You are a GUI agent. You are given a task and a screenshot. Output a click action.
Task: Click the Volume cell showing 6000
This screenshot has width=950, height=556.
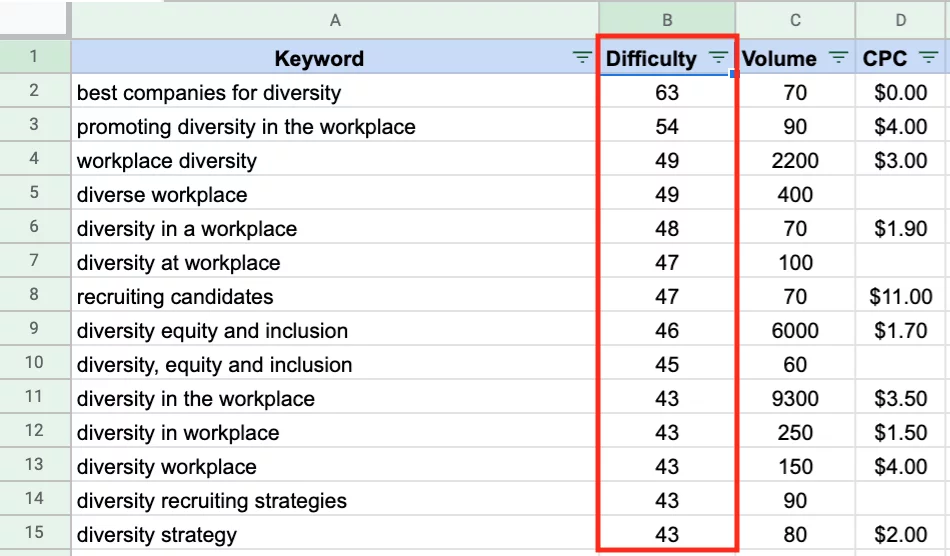pyautogui.click(x=795, y=331)
